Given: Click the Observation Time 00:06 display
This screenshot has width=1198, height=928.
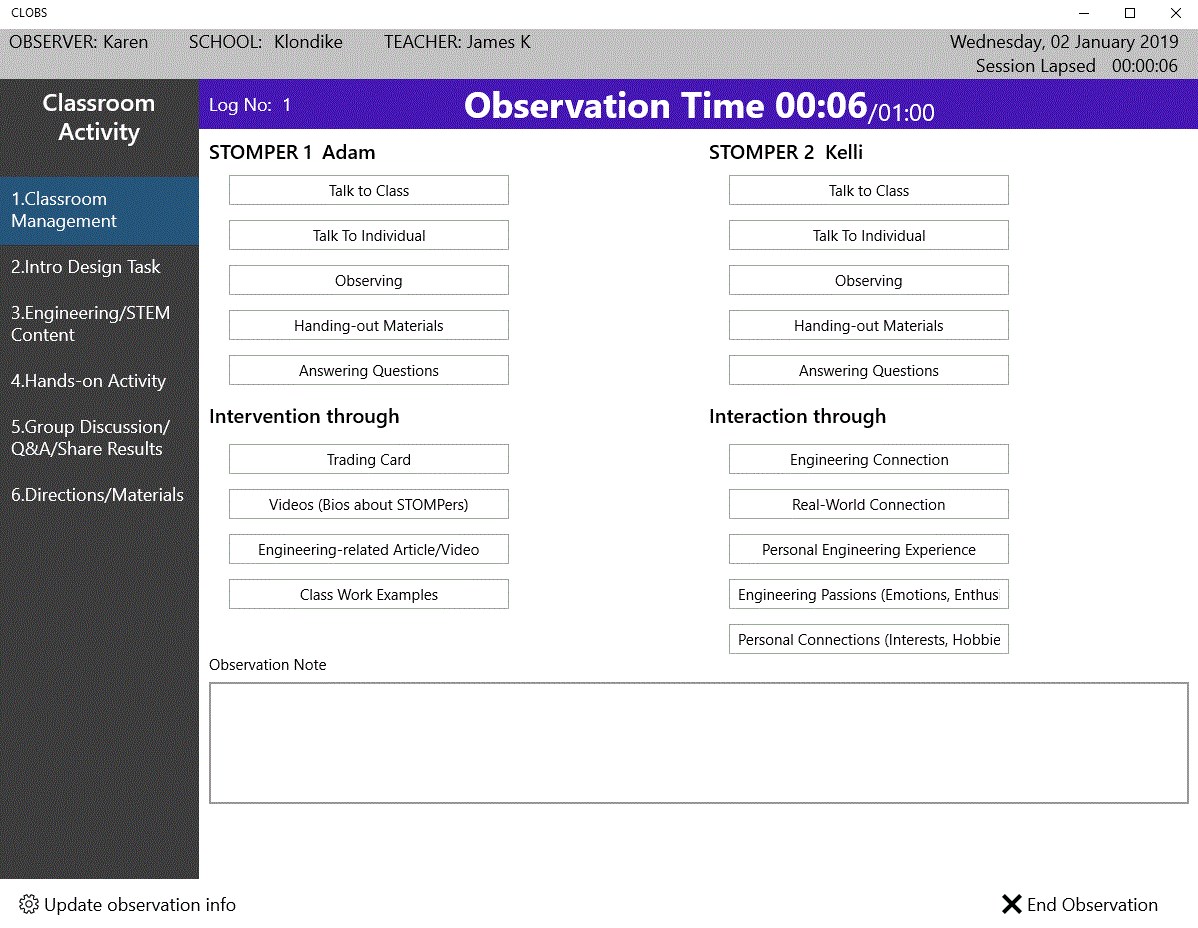Looking at the screenshot, I should pos(698,105).
